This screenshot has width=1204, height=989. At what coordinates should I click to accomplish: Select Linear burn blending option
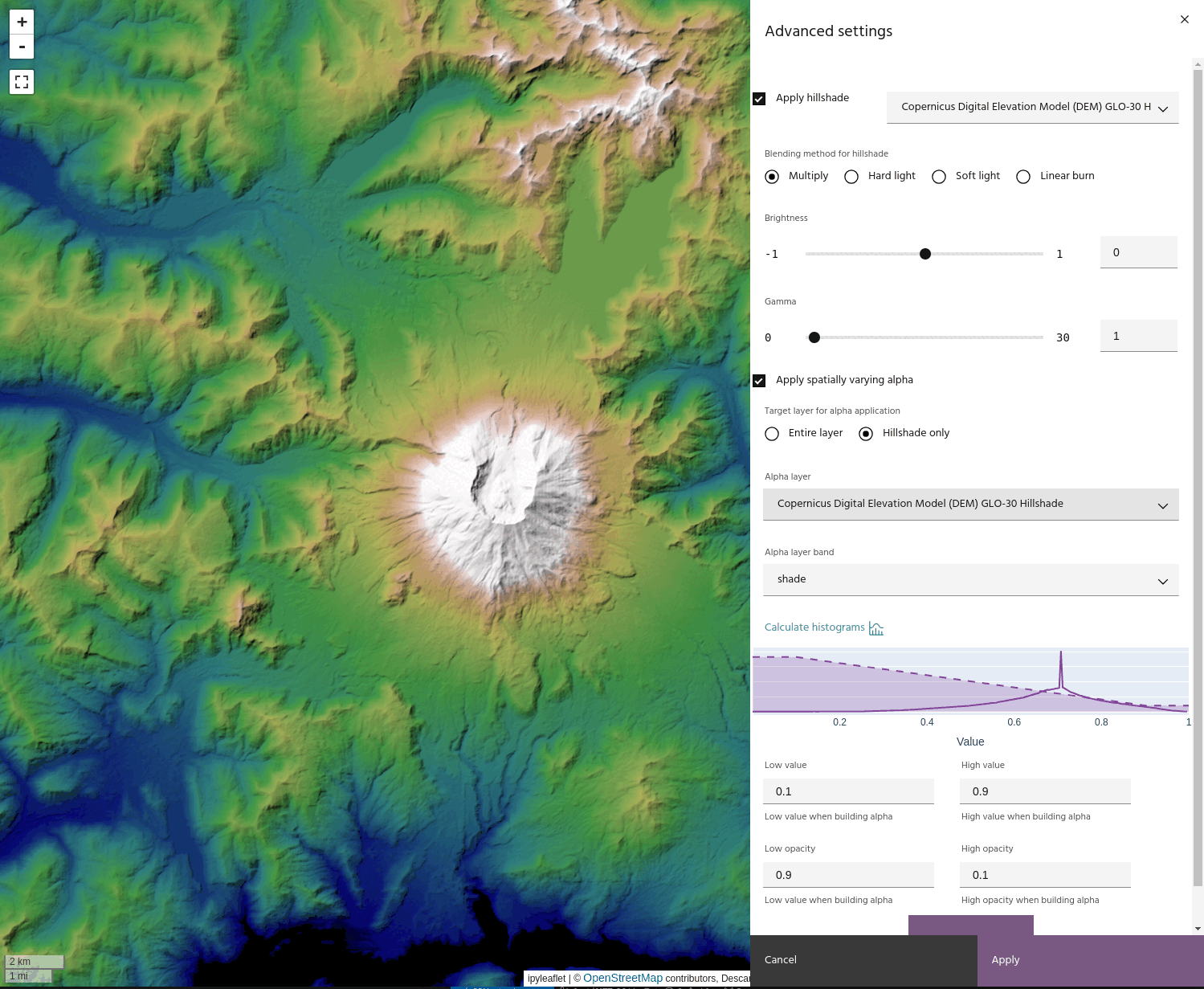(1023, 177)
